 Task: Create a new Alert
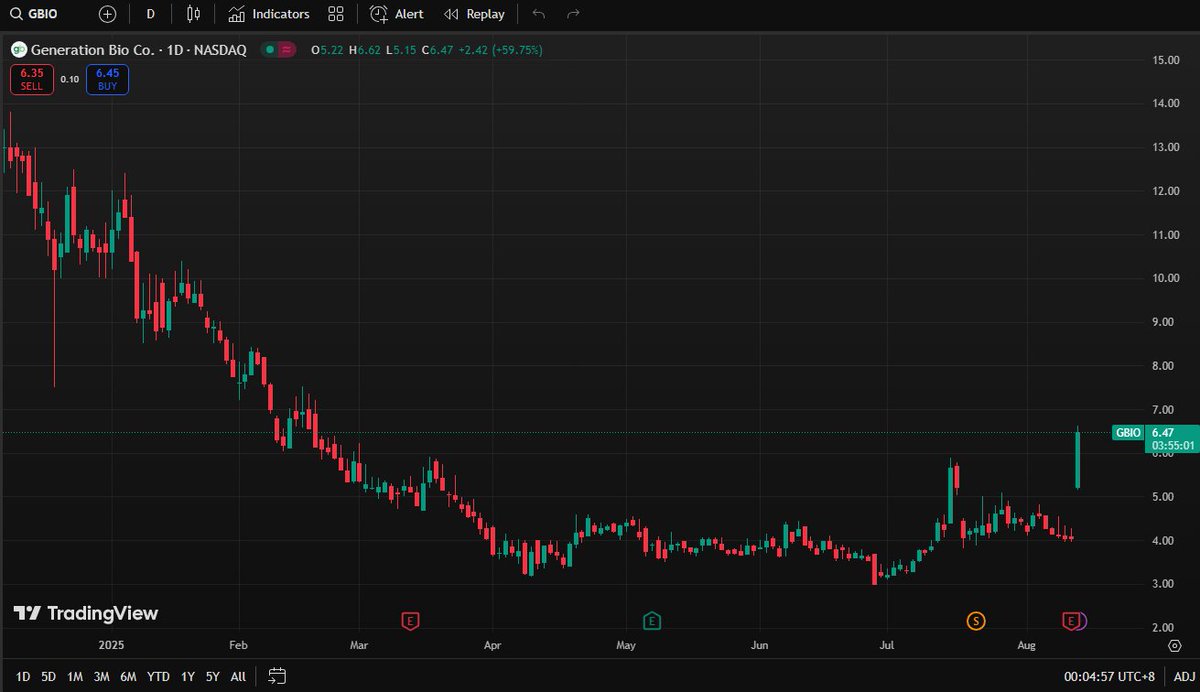(397, 14)
